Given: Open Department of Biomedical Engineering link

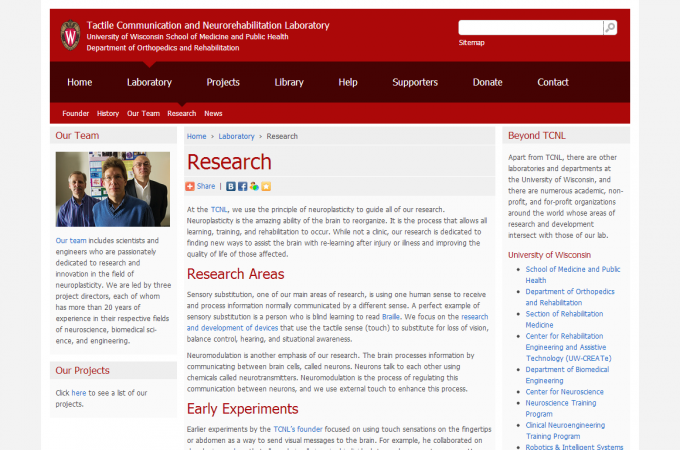Looking at the screenshot, I should click(x=567, y=375).
